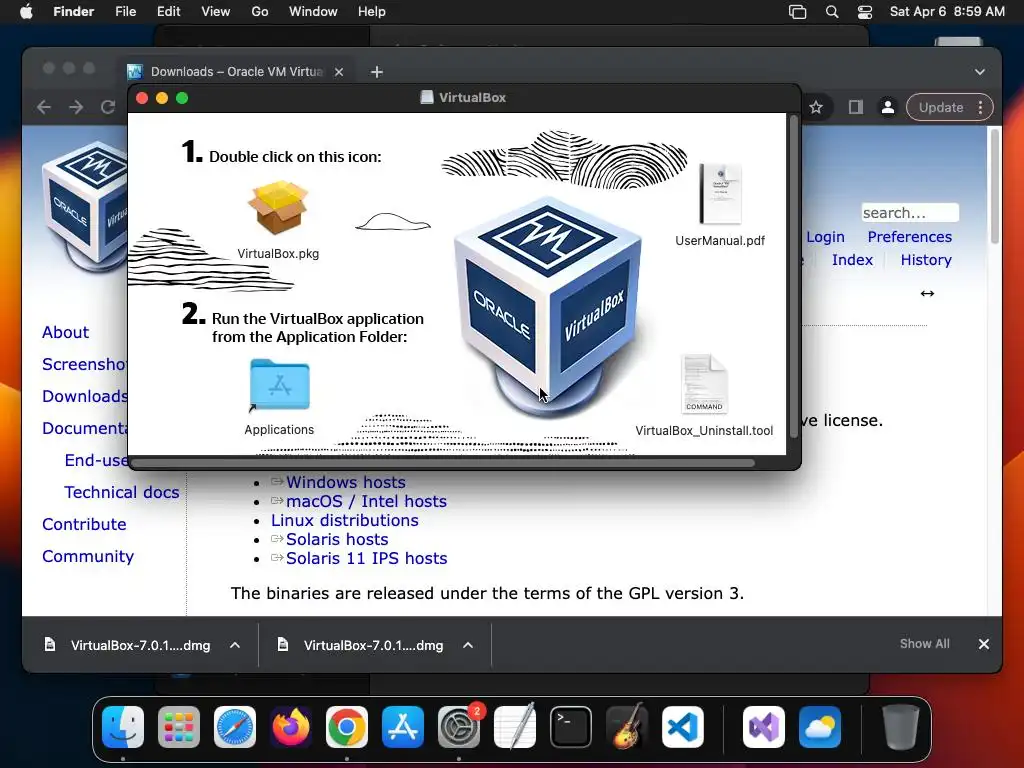Dismiss the Chrome downloads bar
1024x768 pixels.
984,644
